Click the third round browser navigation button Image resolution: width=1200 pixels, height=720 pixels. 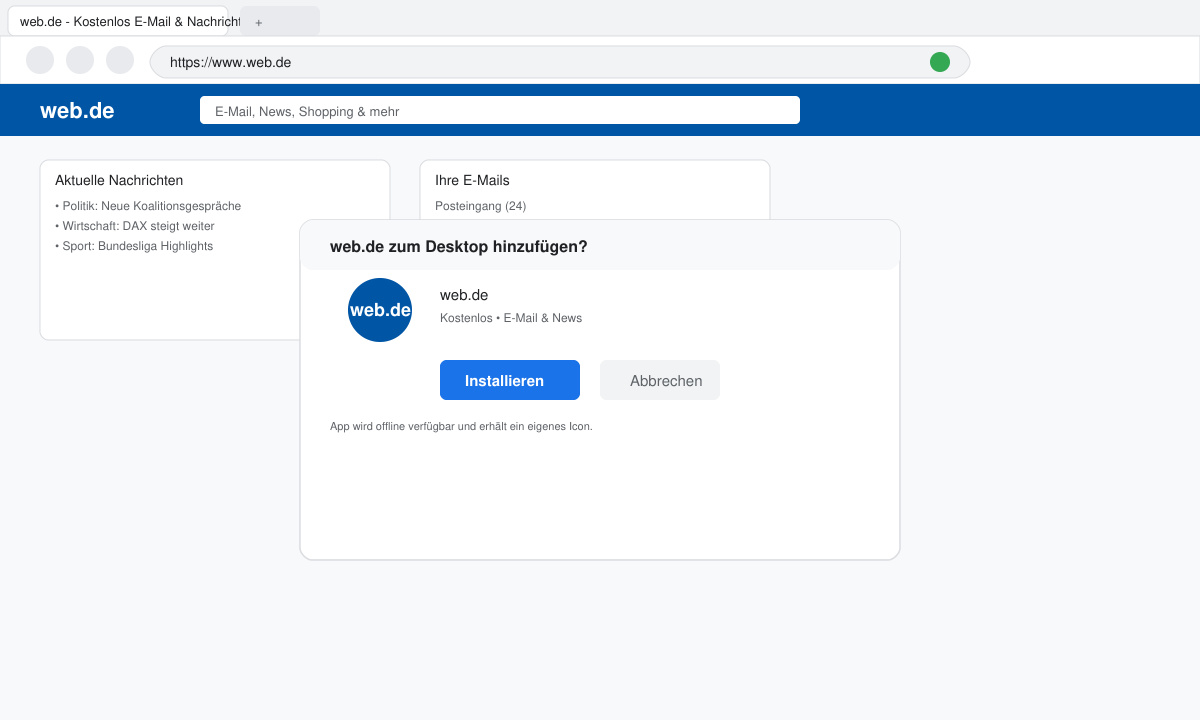tap(120, 60)
